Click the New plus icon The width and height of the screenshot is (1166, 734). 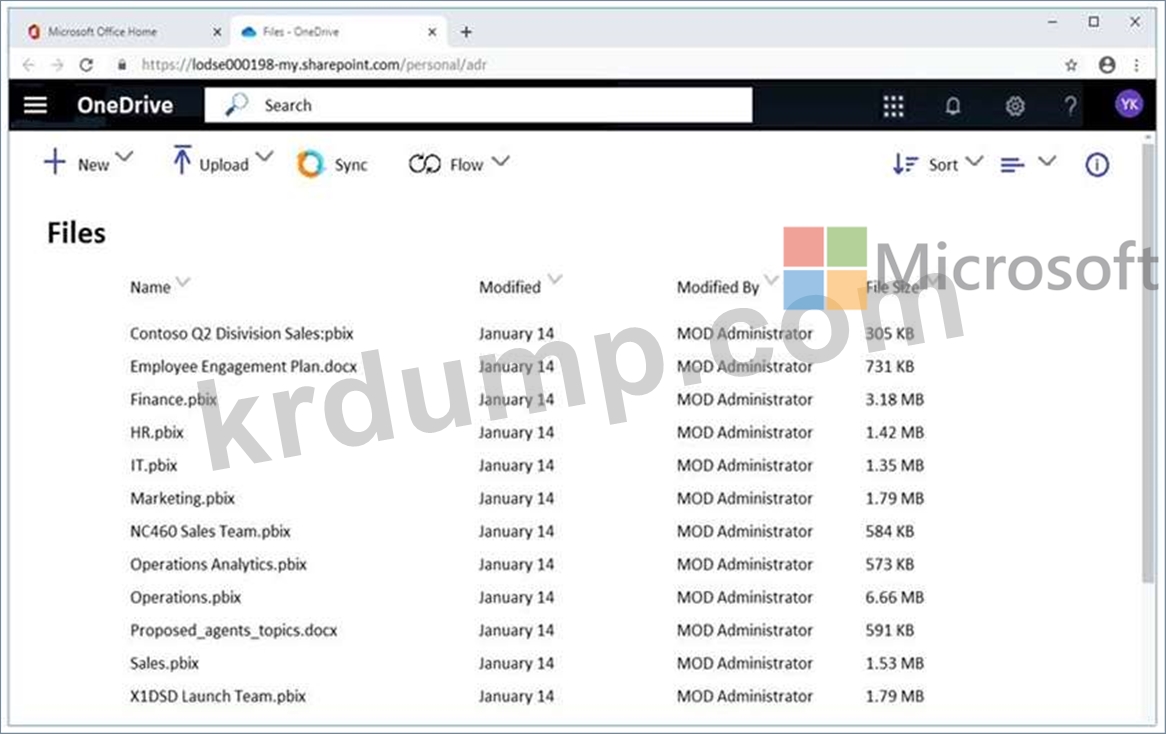(x=54, y=162)
